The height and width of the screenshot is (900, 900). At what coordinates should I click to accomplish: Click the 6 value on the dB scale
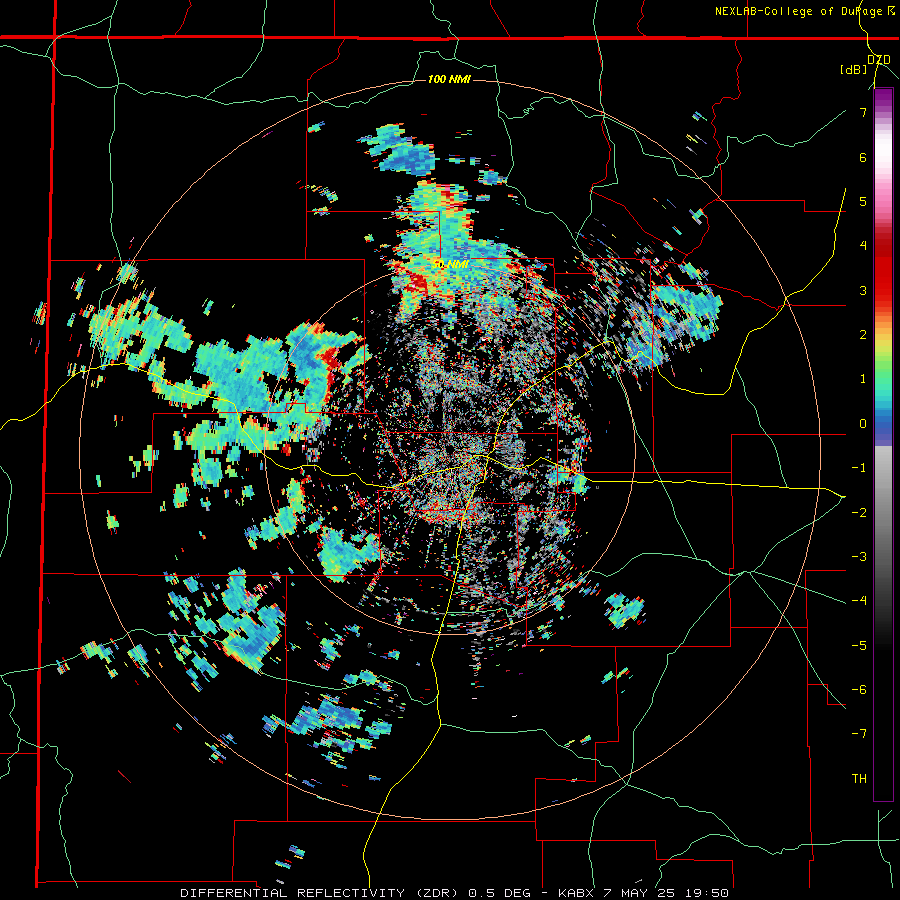point(863,157)
